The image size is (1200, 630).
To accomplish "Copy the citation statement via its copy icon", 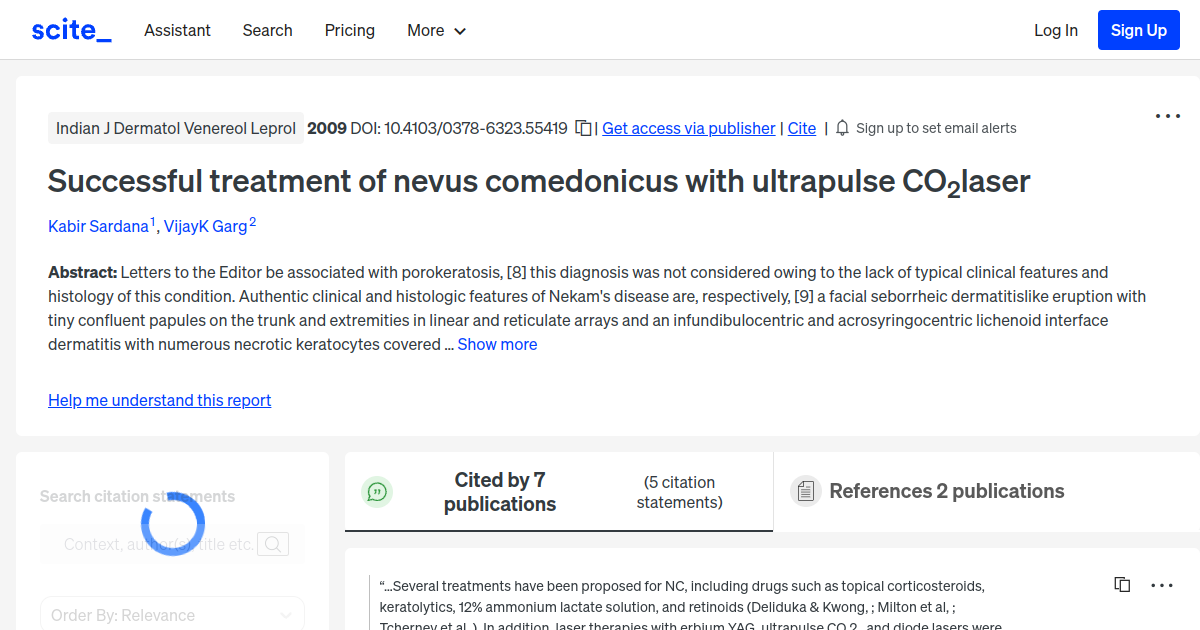I will point(1121,584).
